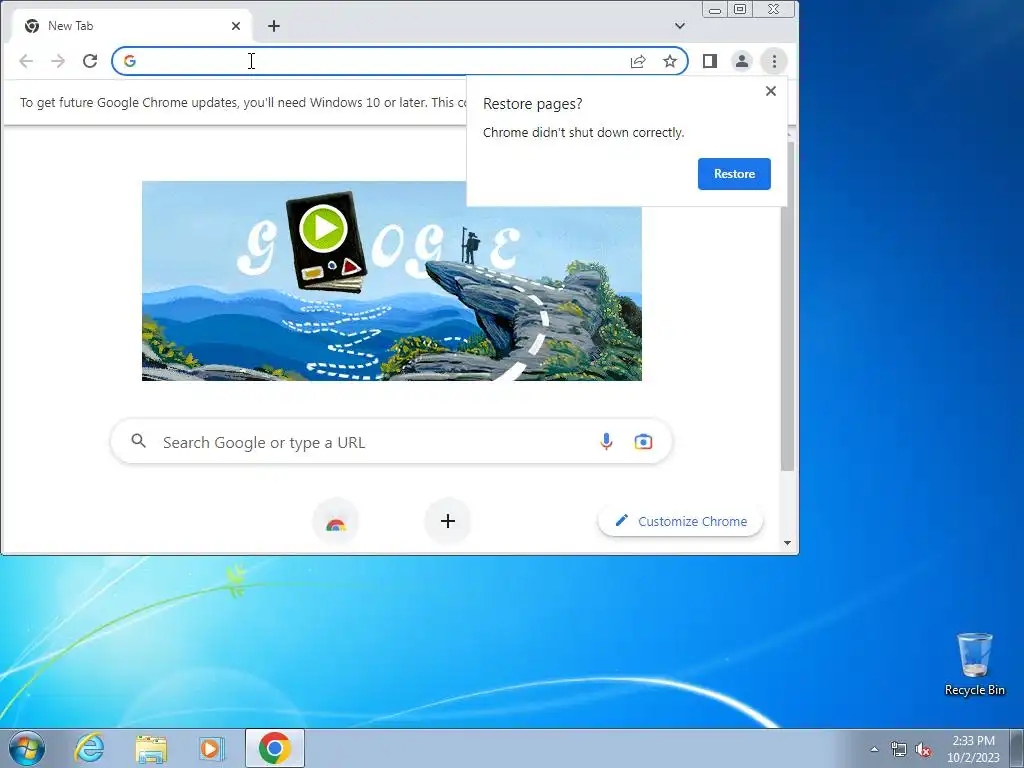Click the Restore button
Screen dimensions: 1024x768
tap(734, 174)
